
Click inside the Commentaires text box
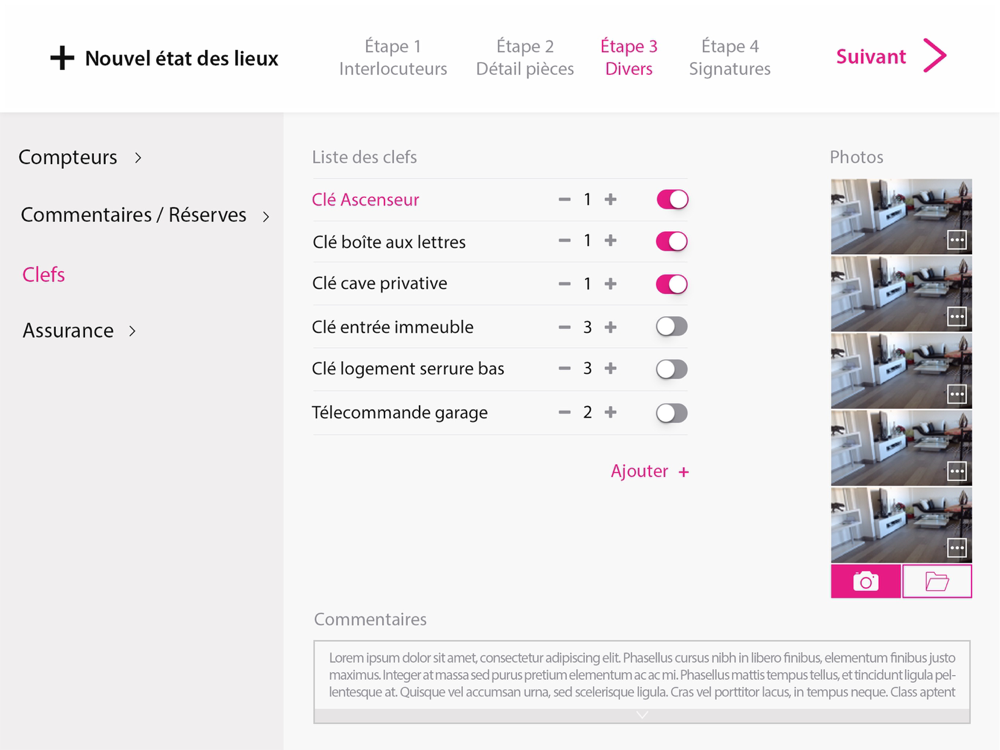[x=642, y=674]
